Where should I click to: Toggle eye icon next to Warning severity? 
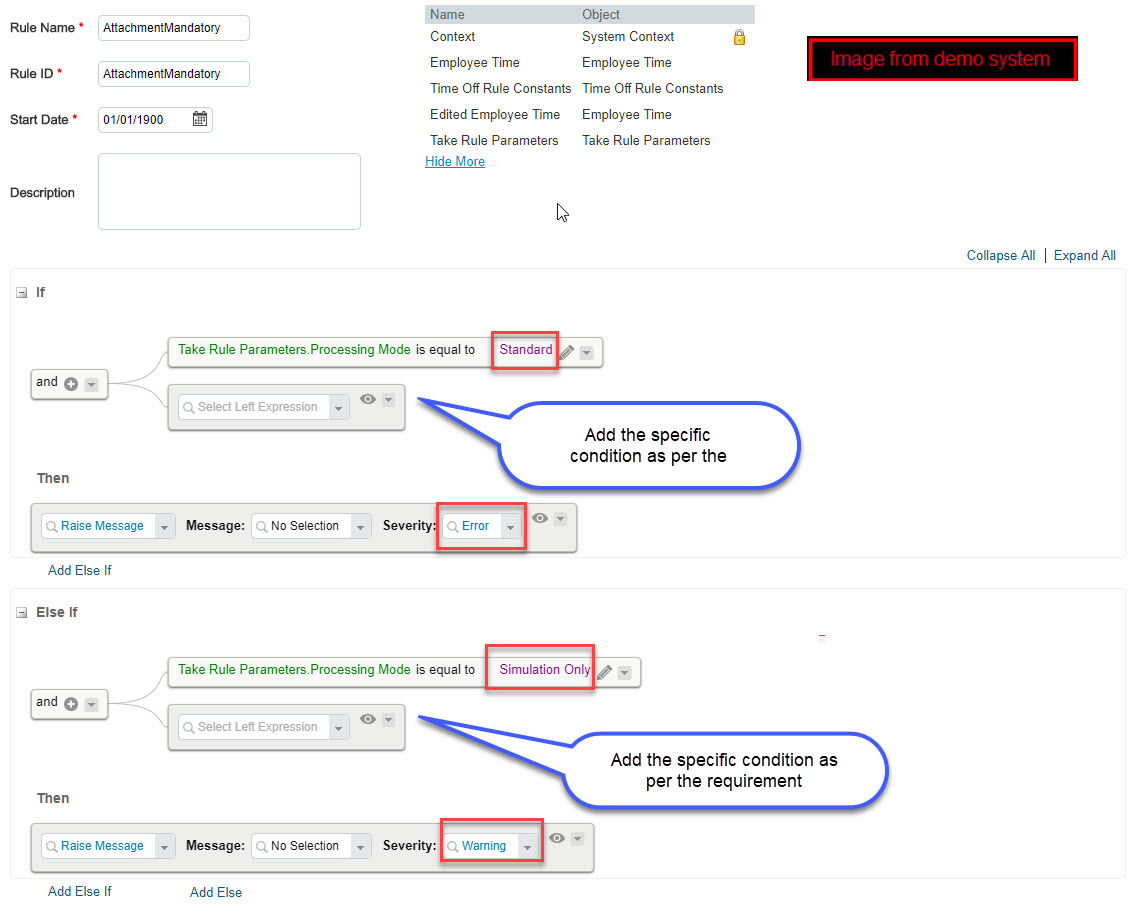pos(557,838)
